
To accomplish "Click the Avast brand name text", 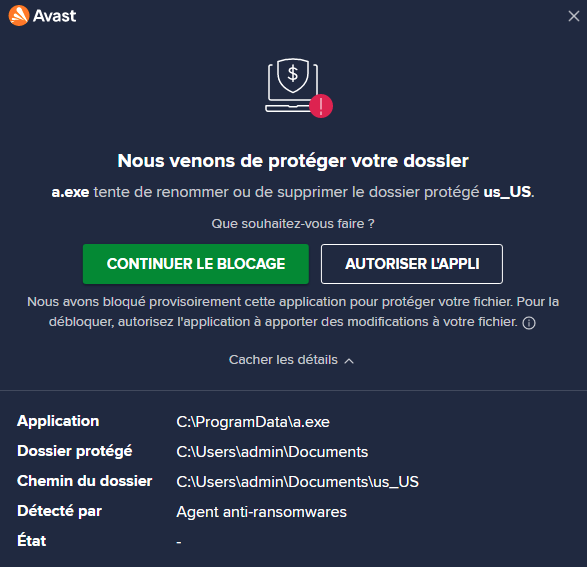I will 55,16.
